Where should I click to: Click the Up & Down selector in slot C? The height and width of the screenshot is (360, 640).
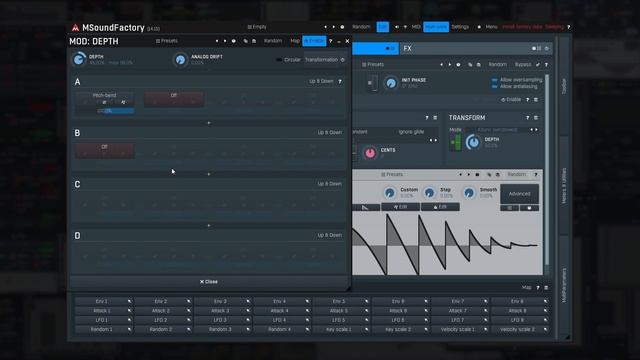[330, 184]
